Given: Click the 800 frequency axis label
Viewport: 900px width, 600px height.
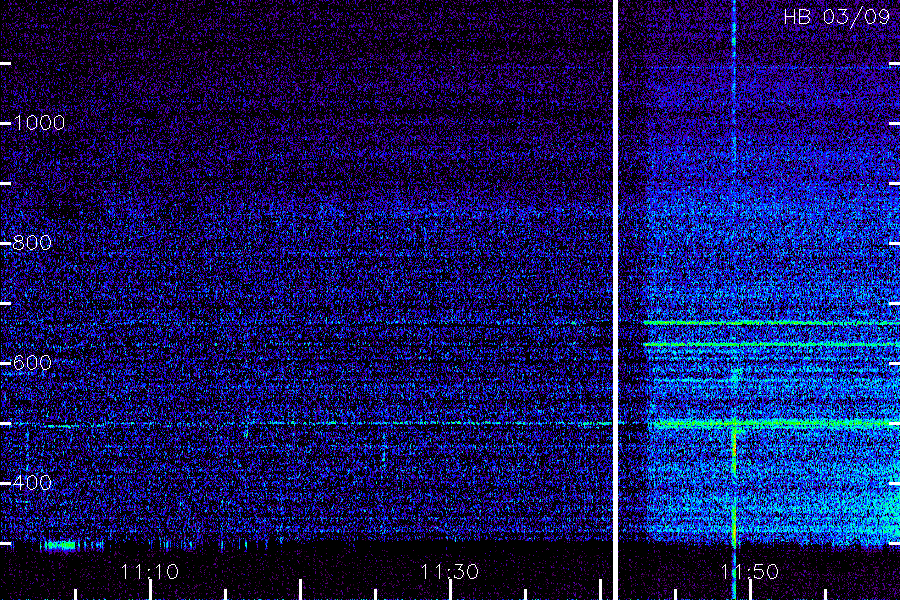Looking at the screenshot, I should coord(32,243).
